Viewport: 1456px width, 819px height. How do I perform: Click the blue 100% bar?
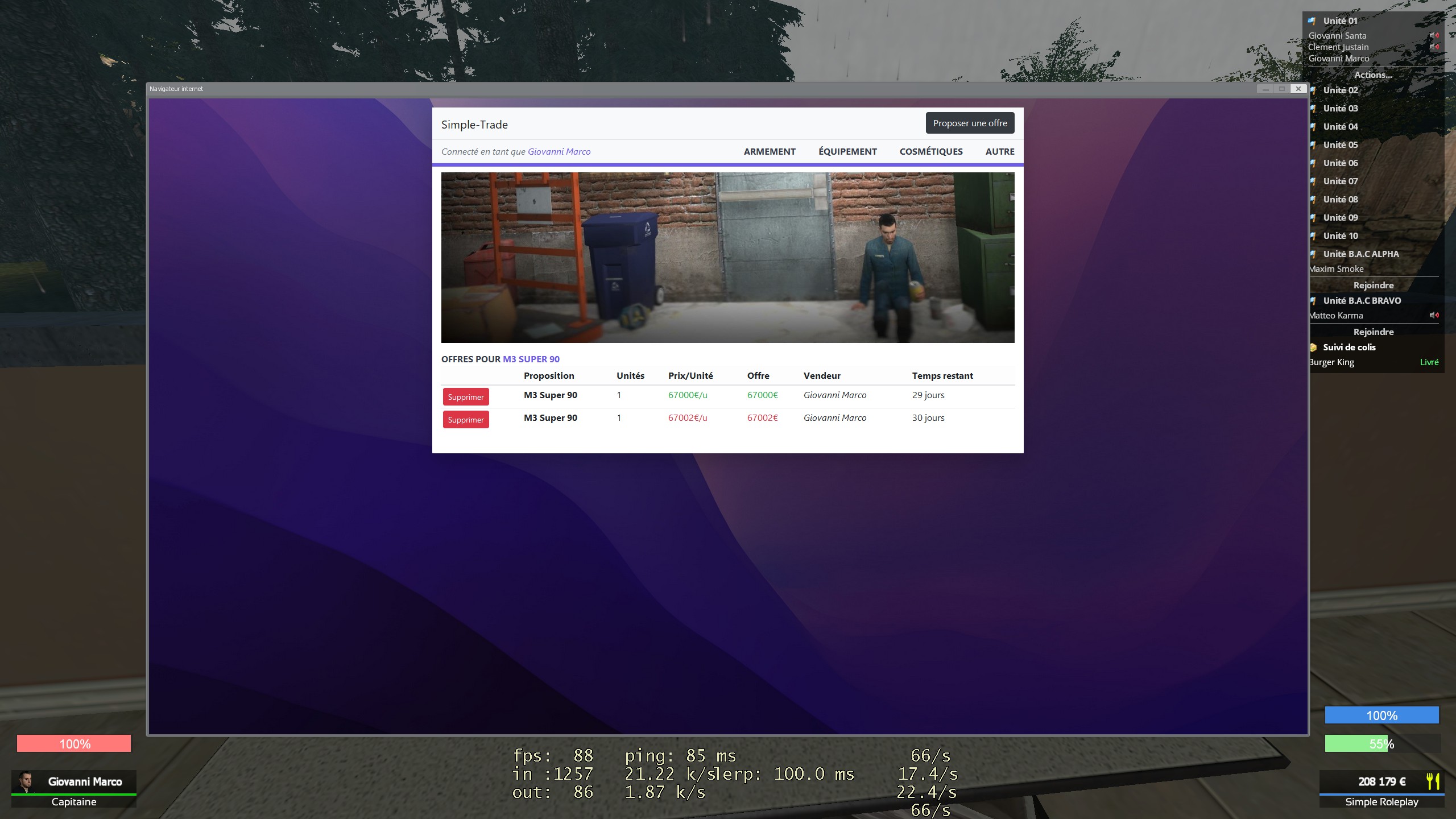[1381, 715]
